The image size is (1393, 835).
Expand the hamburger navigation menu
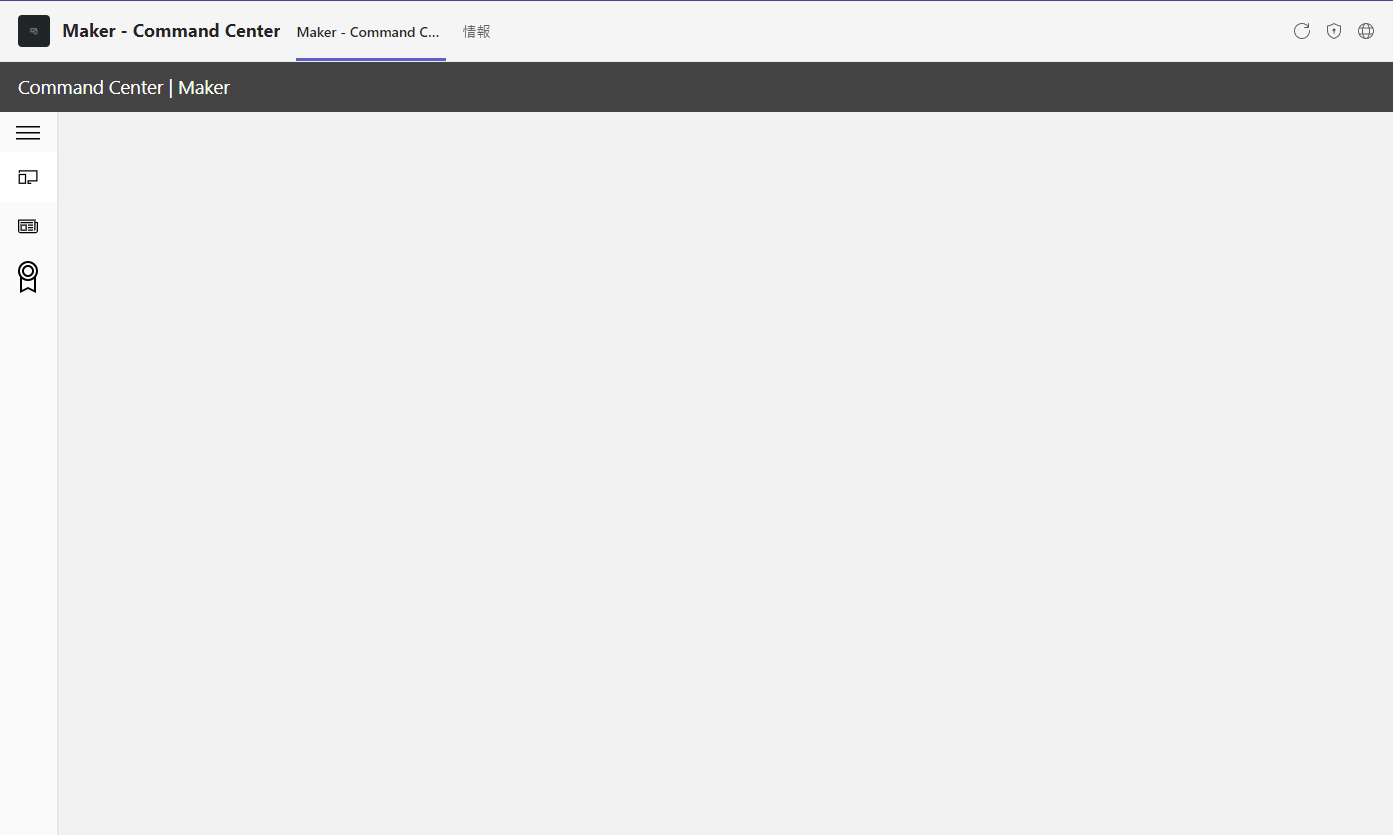(x=28, y=133)
